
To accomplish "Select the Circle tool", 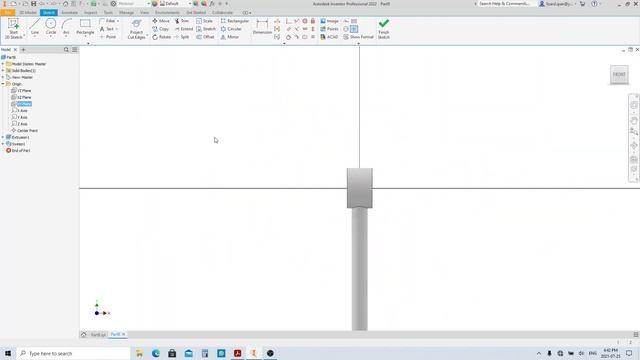I will [51, 27].
